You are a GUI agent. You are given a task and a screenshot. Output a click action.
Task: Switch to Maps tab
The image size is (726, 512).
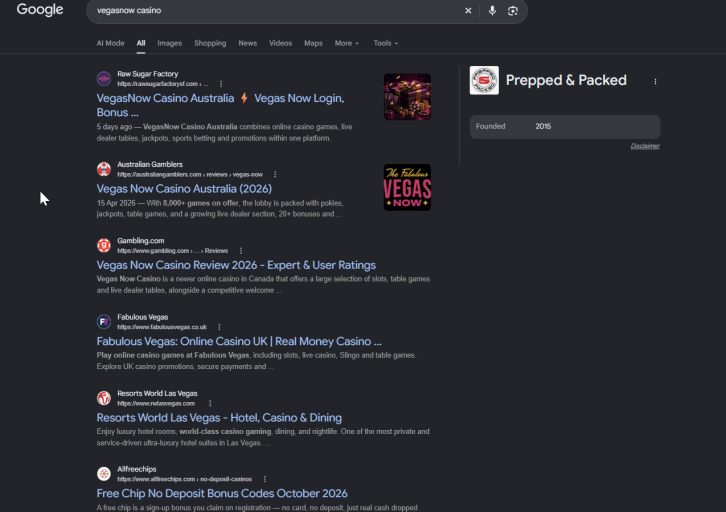(x=313, y=43)
